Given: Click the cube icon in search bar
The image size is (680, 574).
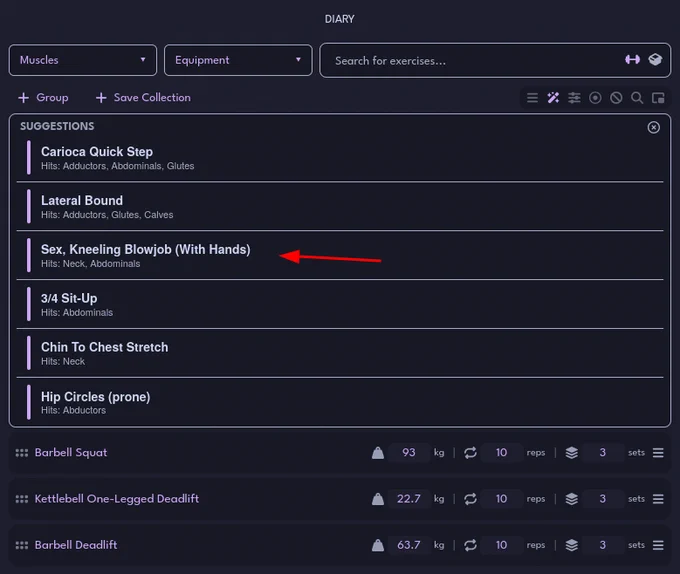Looking at the screenshot, I should [655, 59].
